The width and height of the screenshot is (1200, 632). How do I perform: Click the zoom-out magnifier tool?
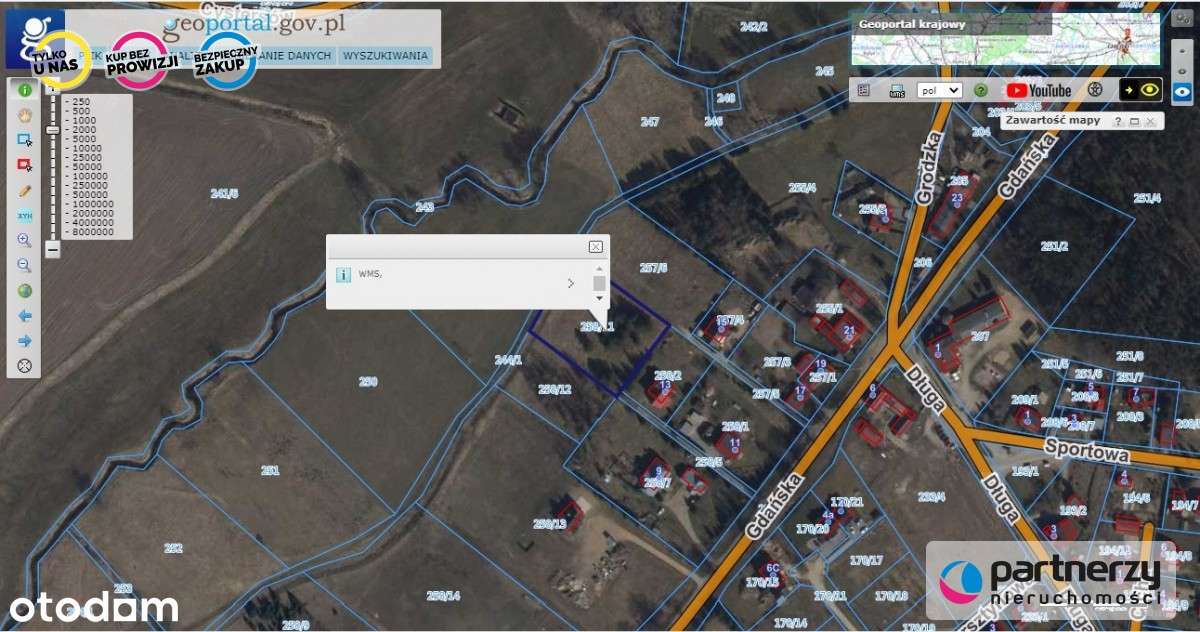25,265
